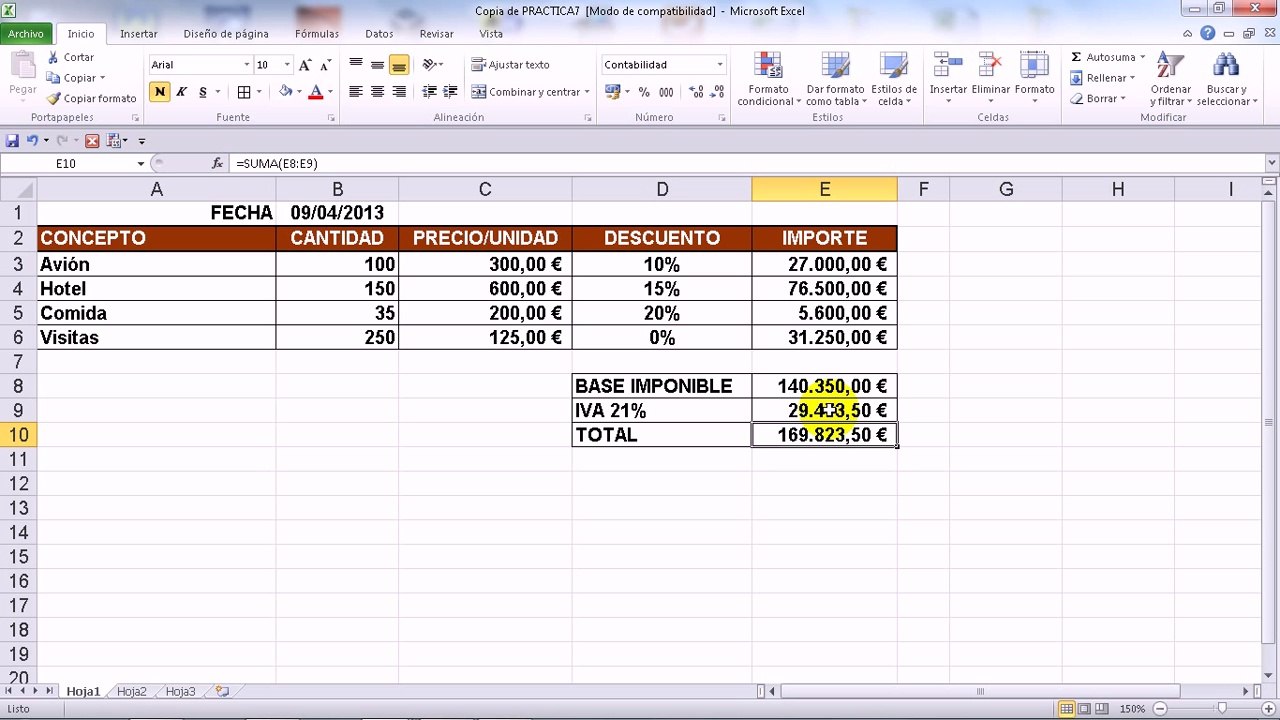Click the insert new worksheet tab icon
Viewport: 1280px width, 720px height.
(x=222, y=691)
